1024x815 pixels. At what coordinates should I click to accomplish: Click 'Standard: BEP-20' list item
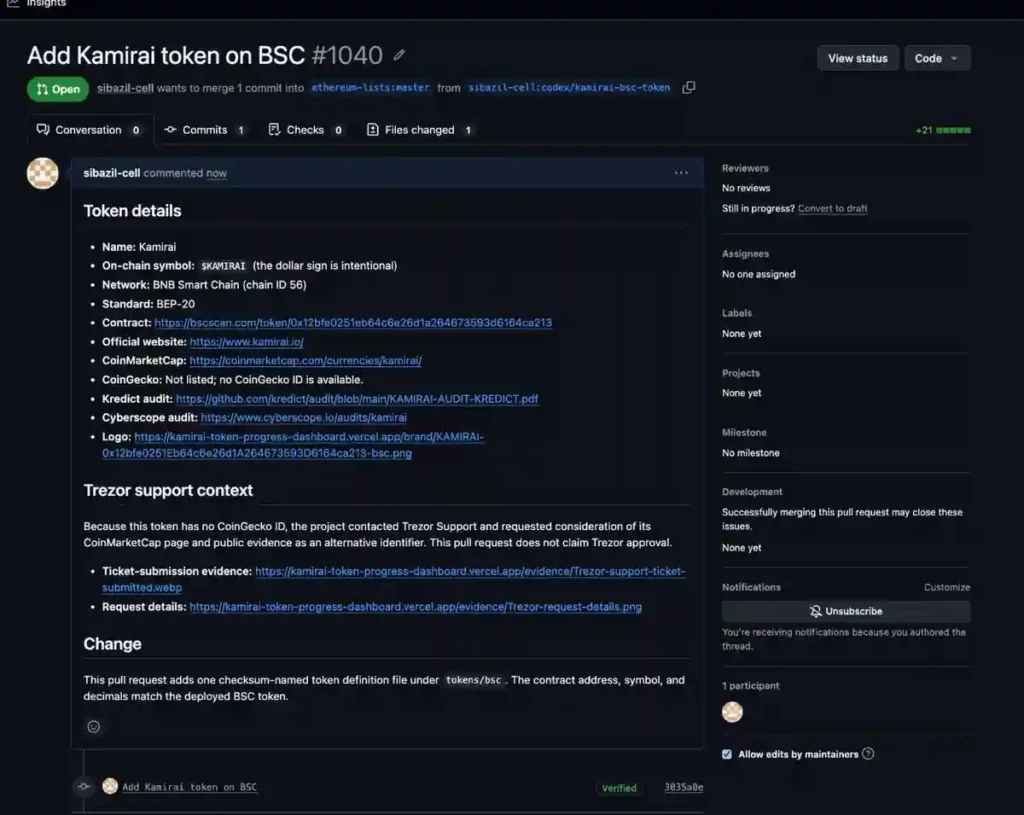pyautogui.click(x=148, y=304)
